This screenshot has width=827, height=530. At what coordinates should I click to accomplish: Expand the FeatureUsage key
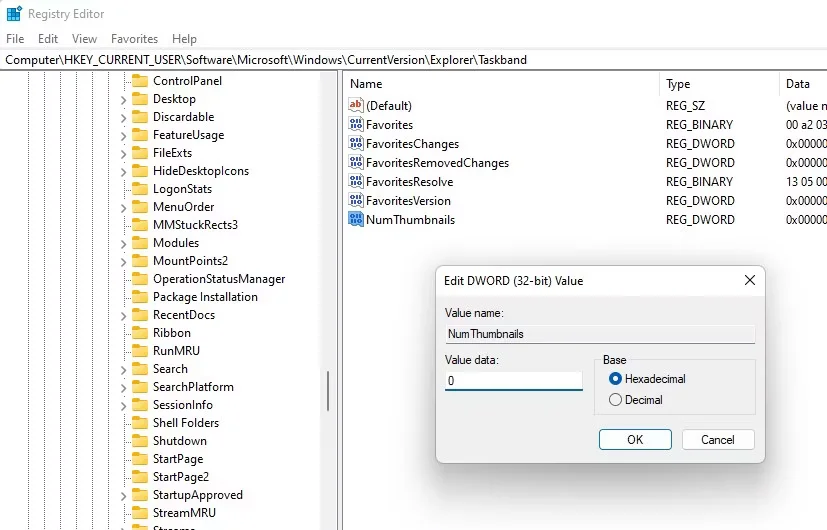(x=123, y=136)
